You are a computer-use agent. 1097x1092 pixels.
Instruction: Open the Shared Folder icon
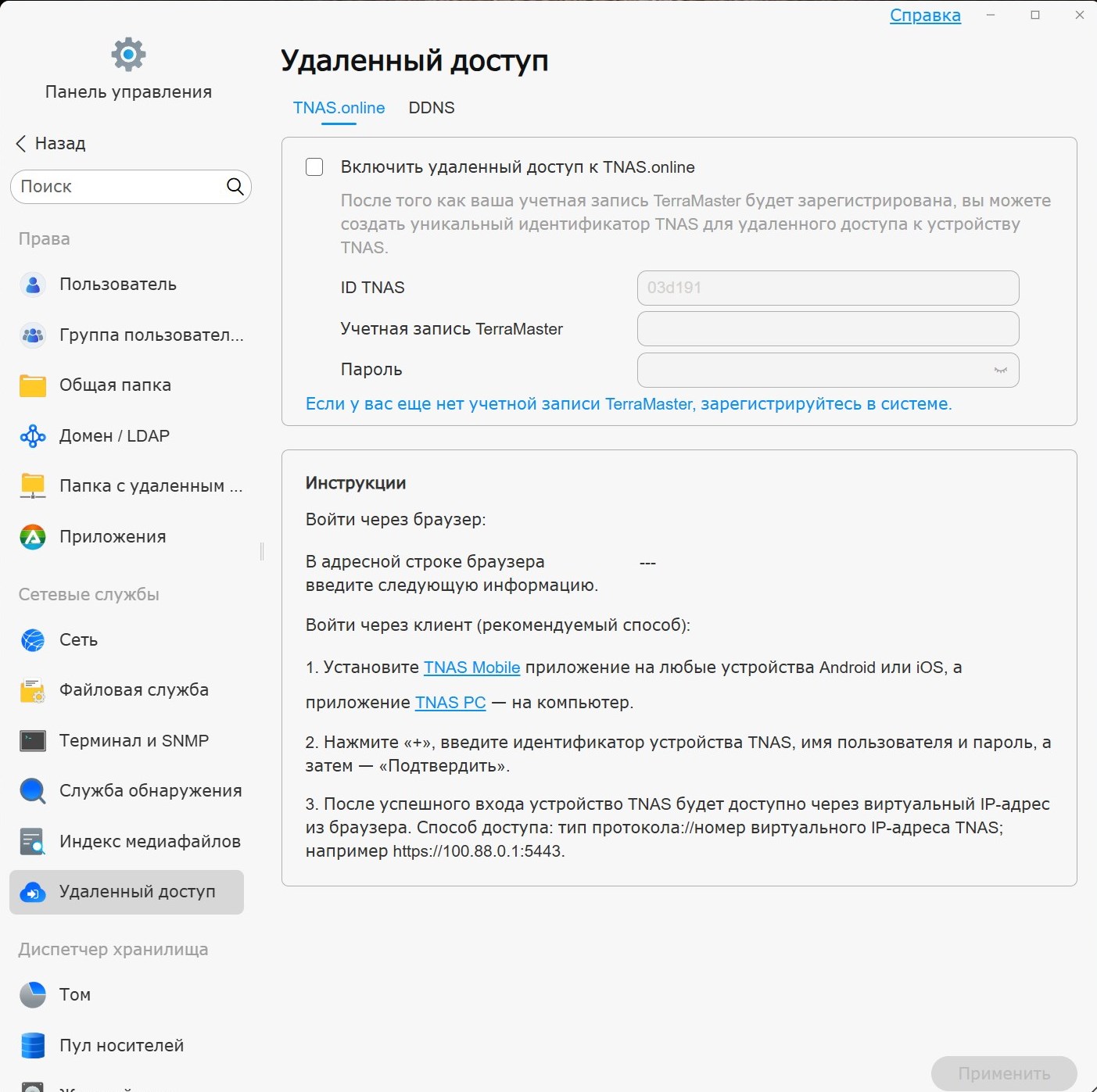click(33, 385)
